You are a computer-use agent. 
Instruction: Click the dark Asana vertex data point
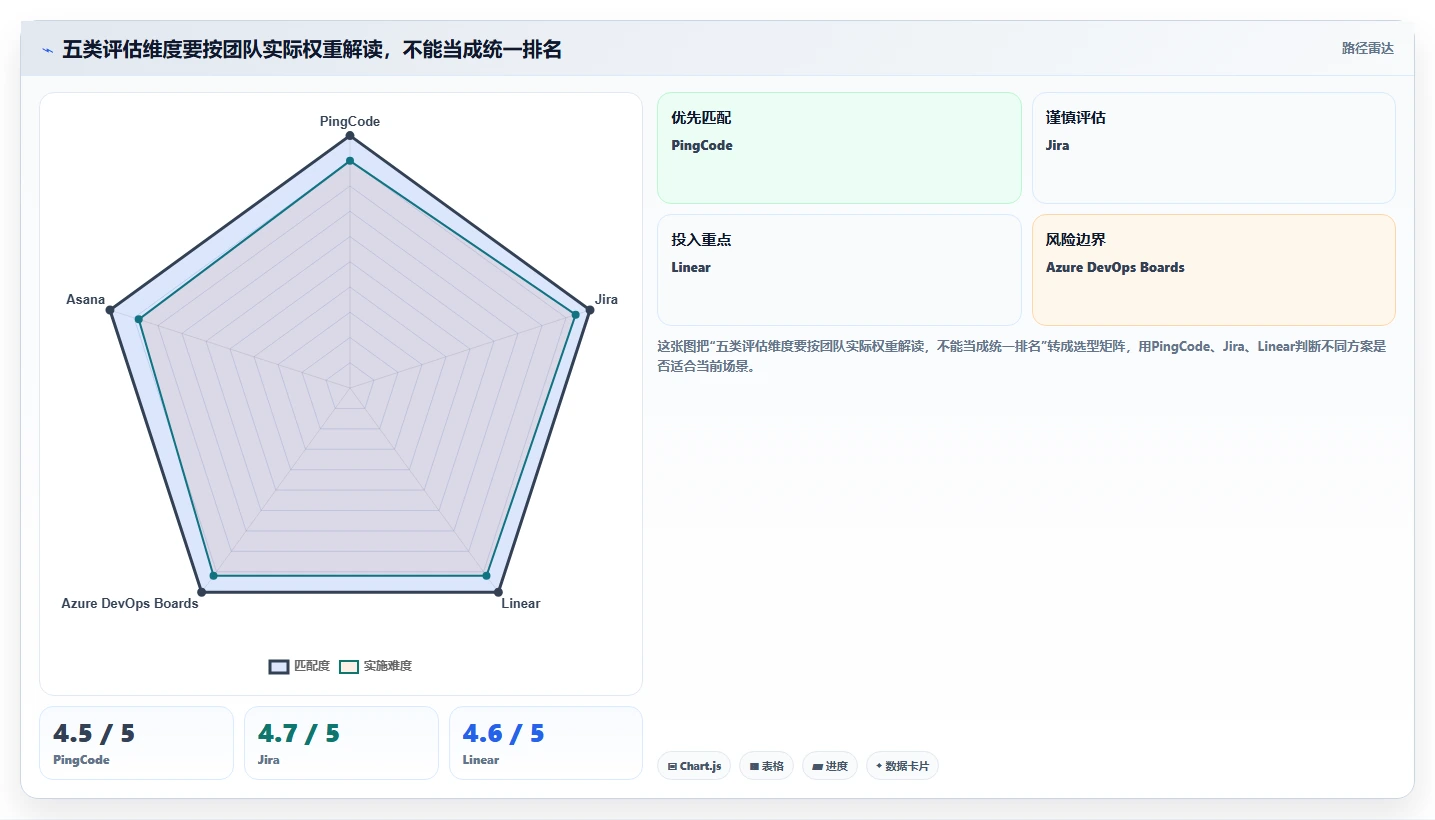tap(111, 310)
